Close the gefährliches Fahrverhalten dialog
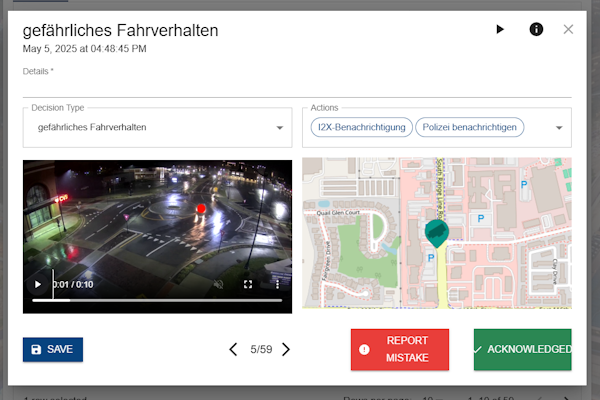This screenshot has height=400, width=600. coord(568,29)
